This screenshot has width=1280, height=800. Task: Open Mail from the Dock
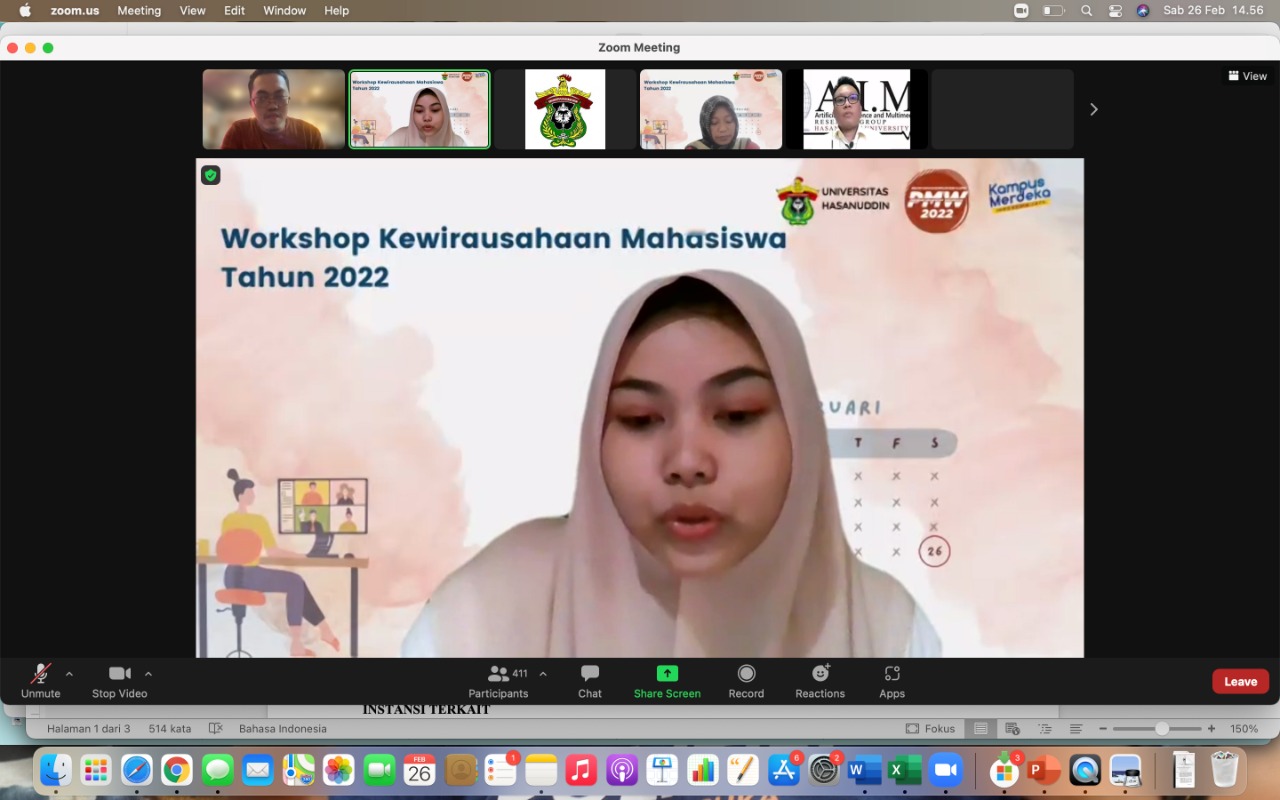tap(258, 770)
